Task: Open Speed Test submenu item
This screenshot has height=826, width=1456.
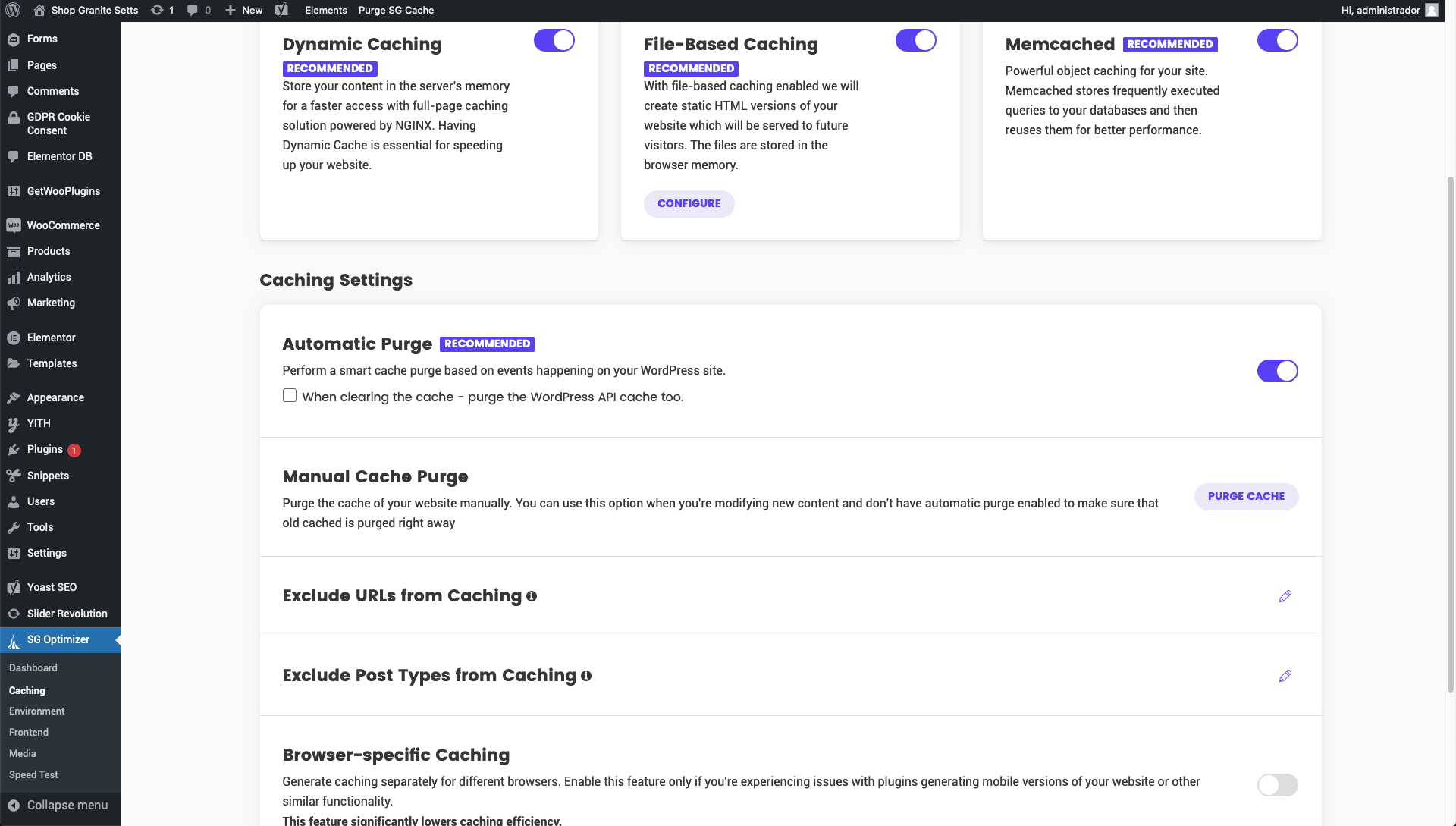Action: pyautogui.click(x=33, y=774)
